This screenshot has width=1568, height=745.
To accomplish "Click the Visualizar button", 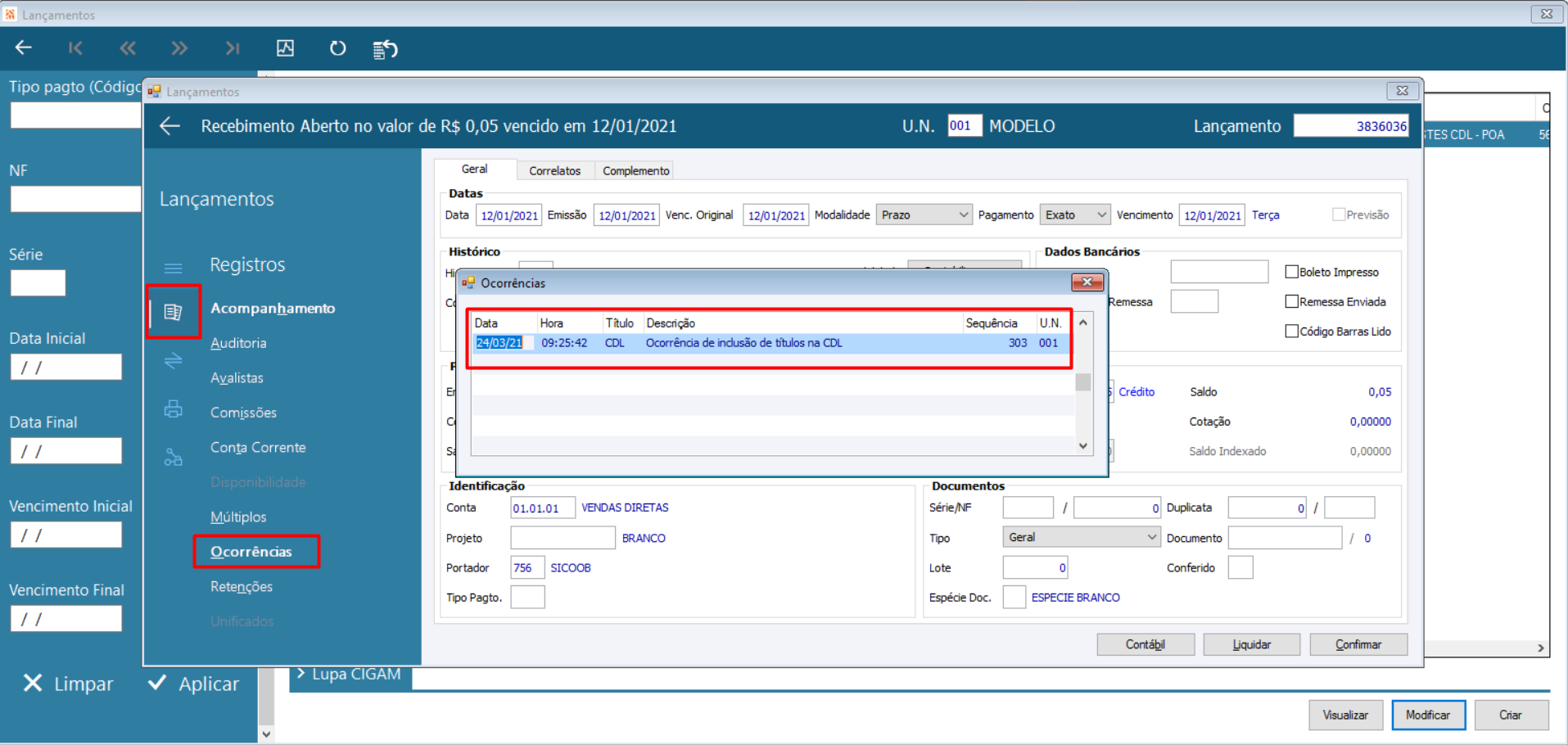I will [x=1345, y=715].
